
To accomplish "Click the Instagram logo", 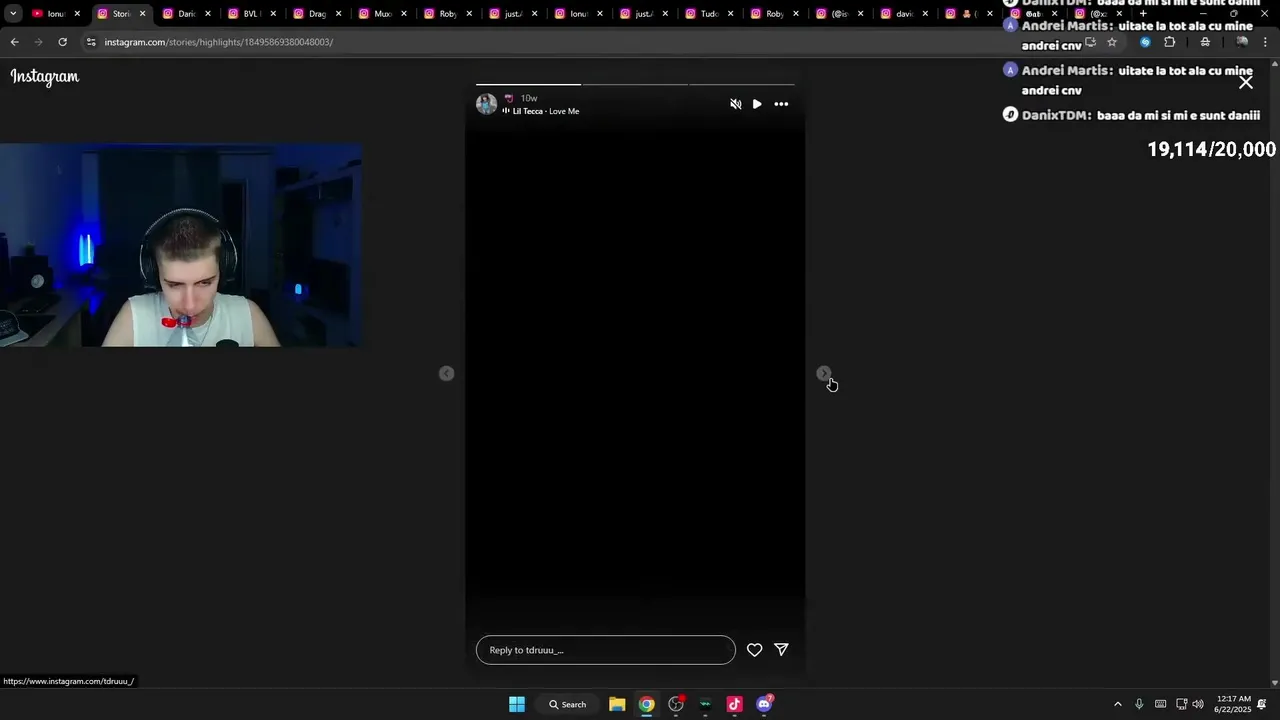I will coord(45,77).
